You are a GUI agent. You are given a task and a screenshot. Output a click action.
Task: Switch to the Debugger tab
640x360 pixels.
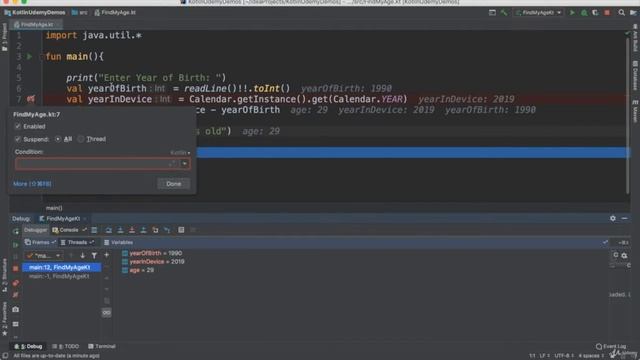(36, 230)
